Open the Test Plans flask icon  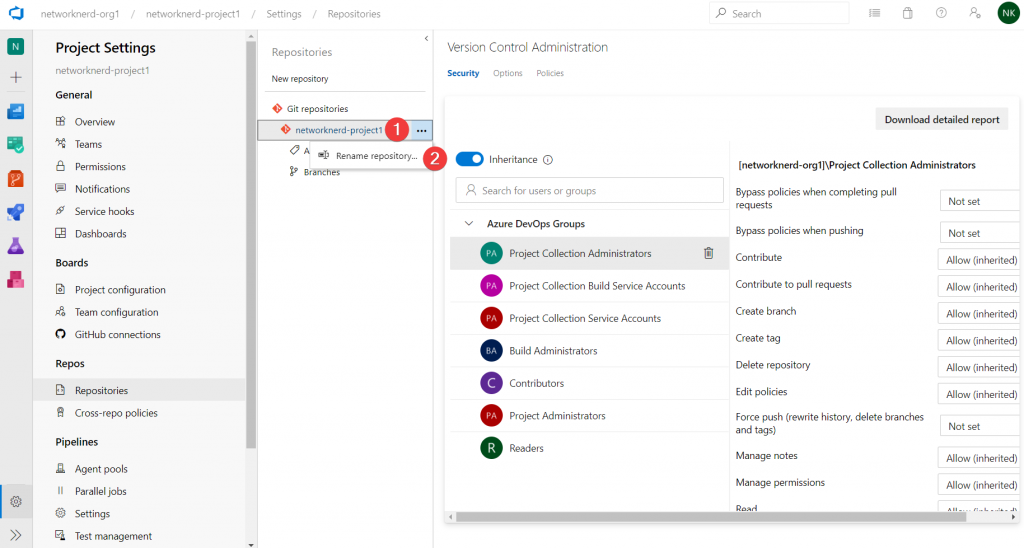[16, 246]
